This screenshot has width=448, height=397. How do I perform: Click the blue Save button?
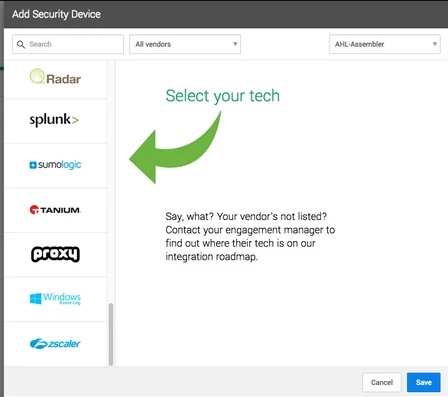click(424, 382)
